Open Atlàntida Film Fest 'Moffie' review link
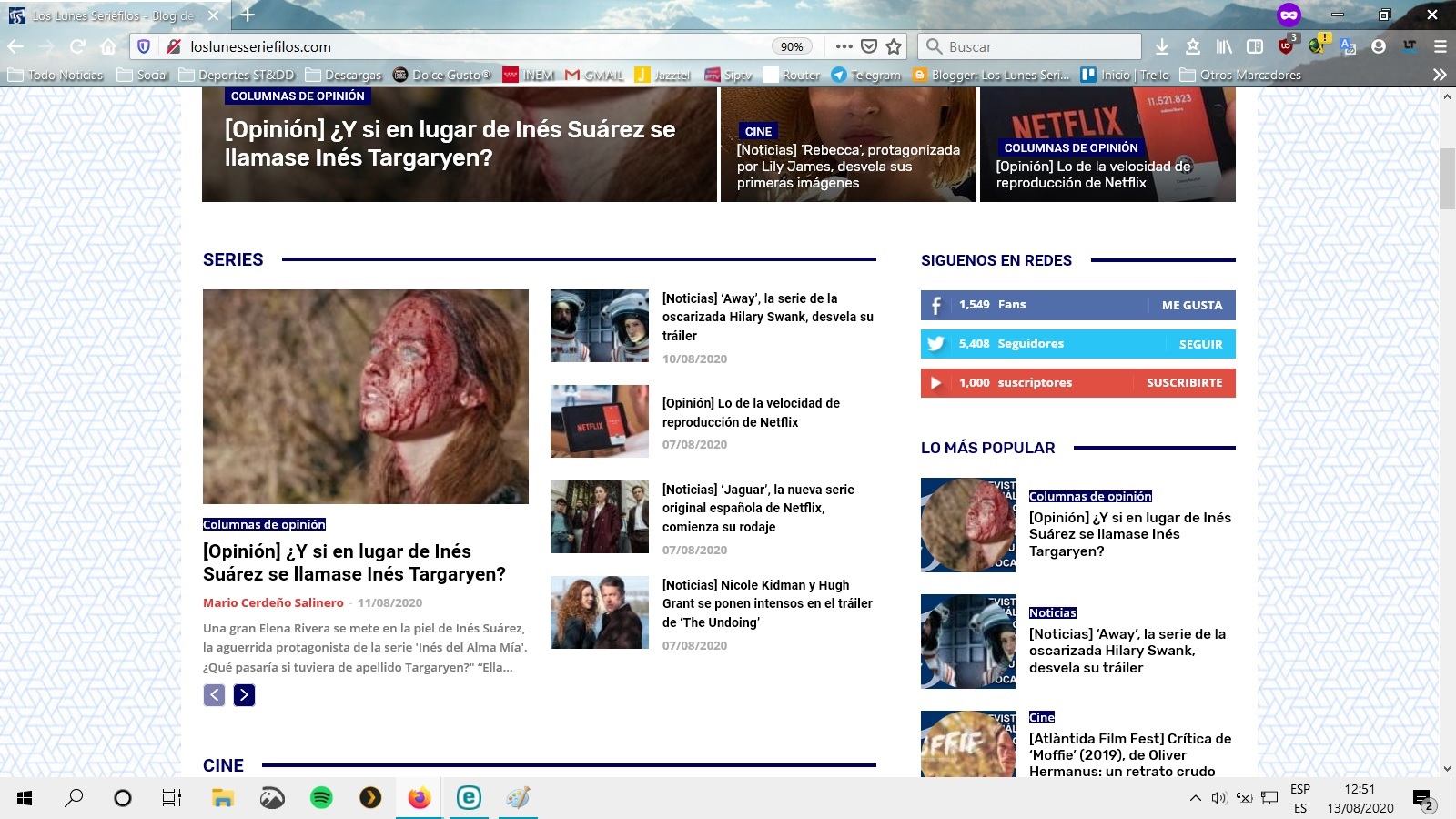 click(1130, 755)
